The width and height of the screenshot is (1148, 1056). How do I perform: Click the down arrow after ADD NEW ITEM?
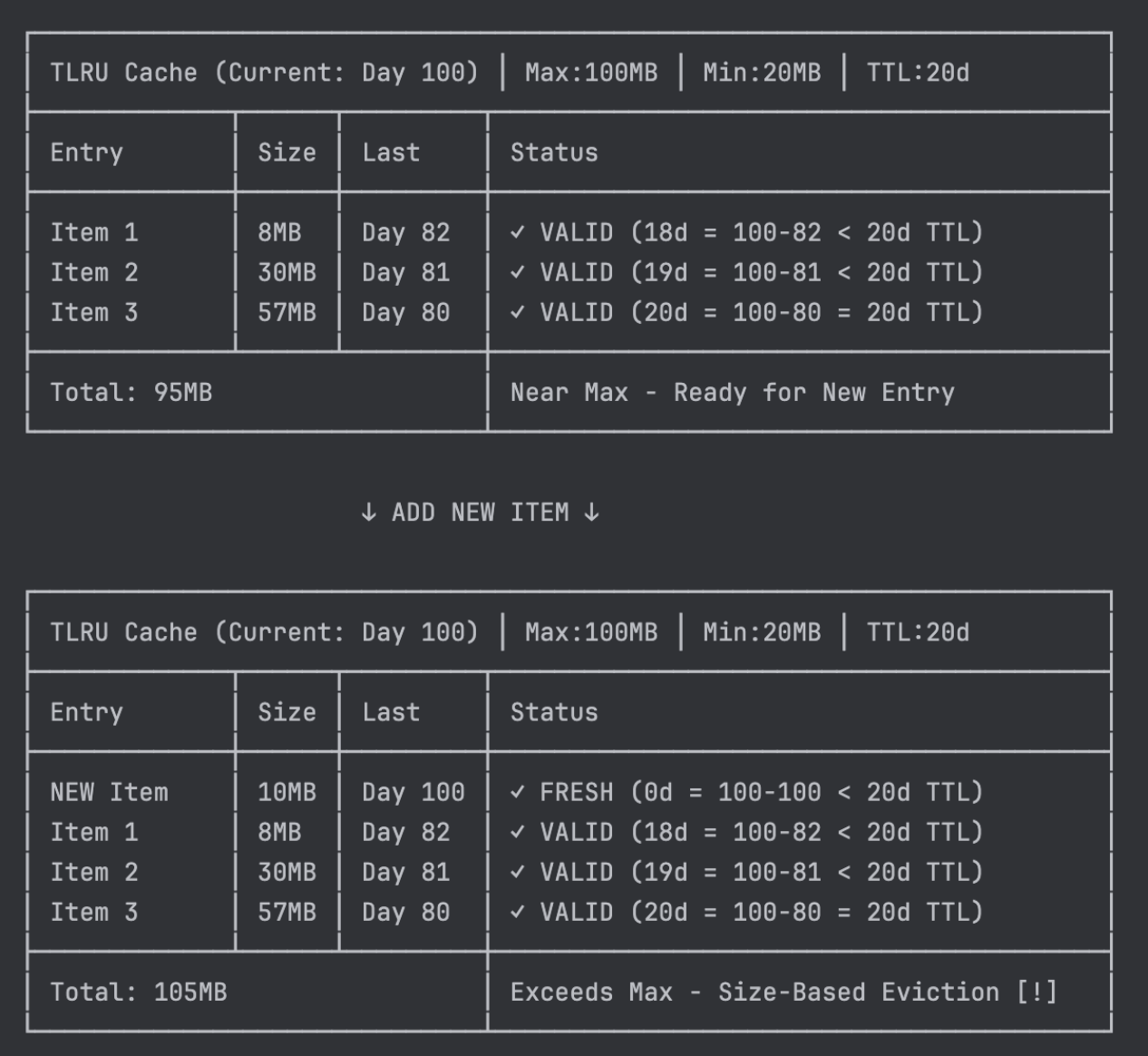pos(591,513)
